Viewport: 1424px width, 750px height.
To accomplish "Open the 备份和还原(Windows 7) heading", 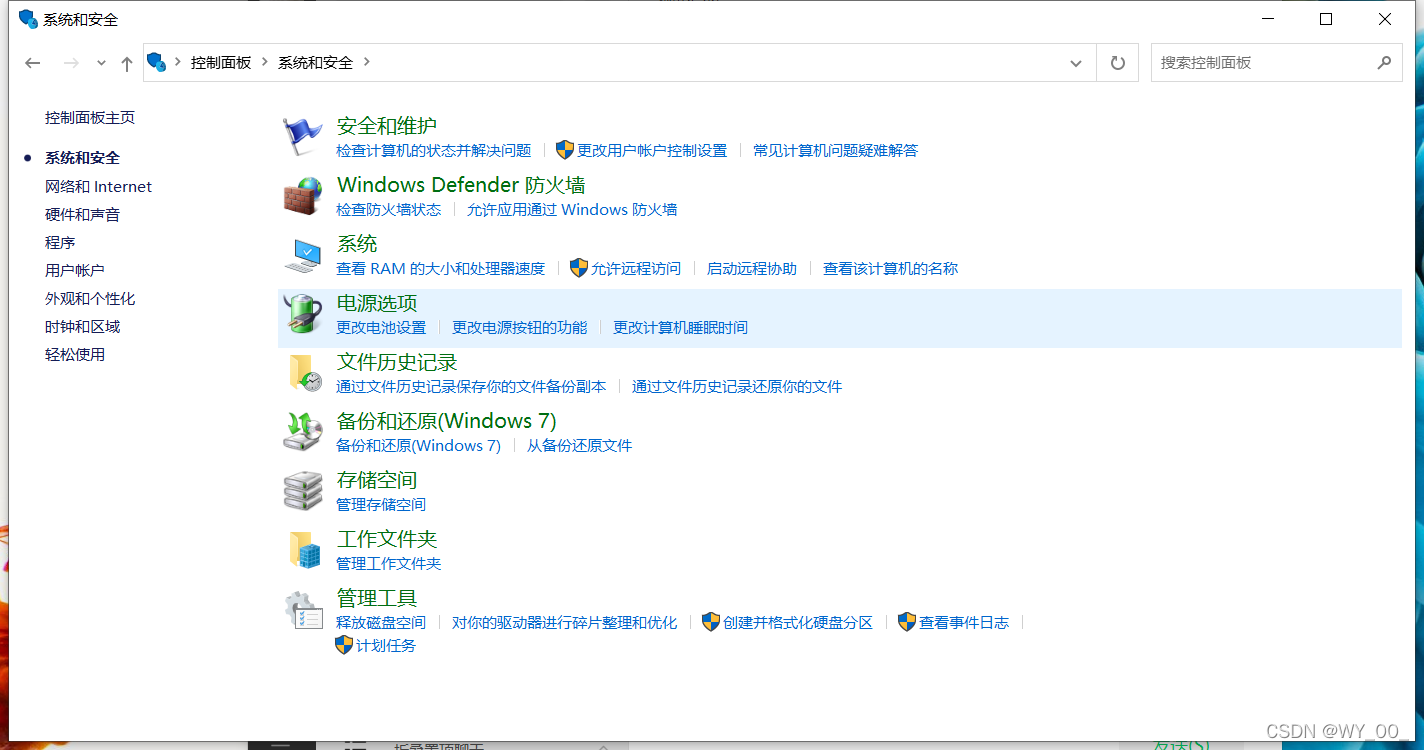I will pos(447,421).
